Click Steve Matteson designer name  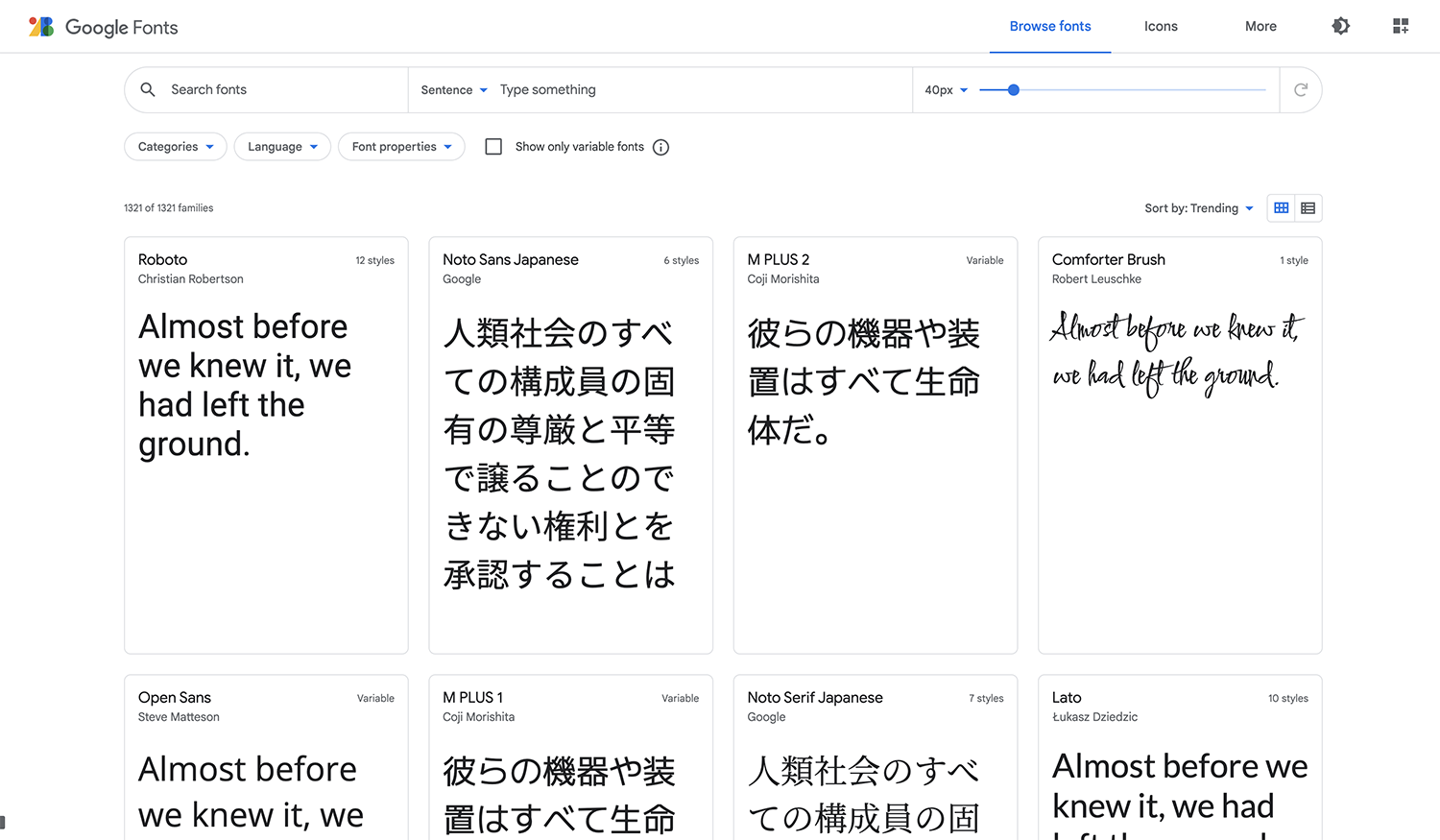(179, 717)
